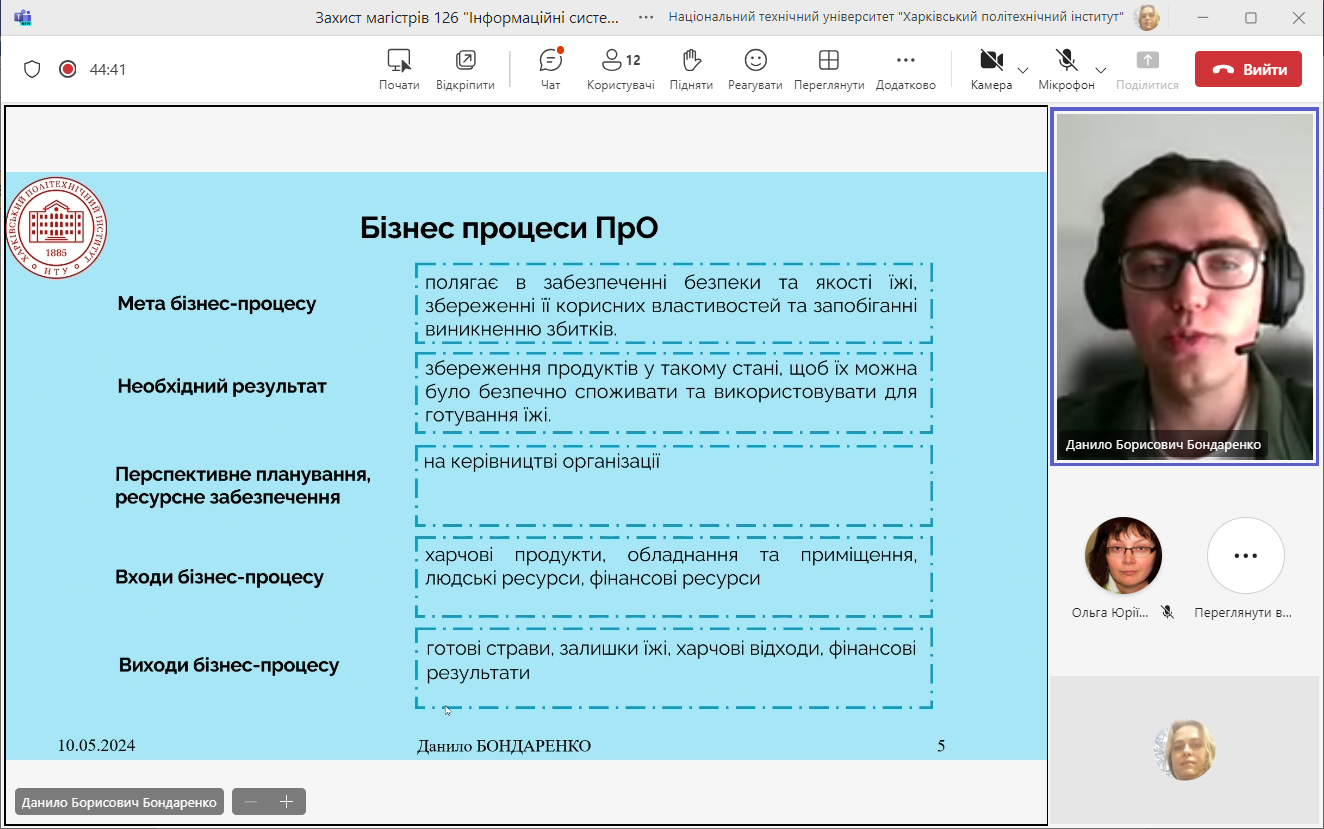Open the Реагувати reactions menu
The width and height of the screenshot is (1324, 829).
point(755,68)
